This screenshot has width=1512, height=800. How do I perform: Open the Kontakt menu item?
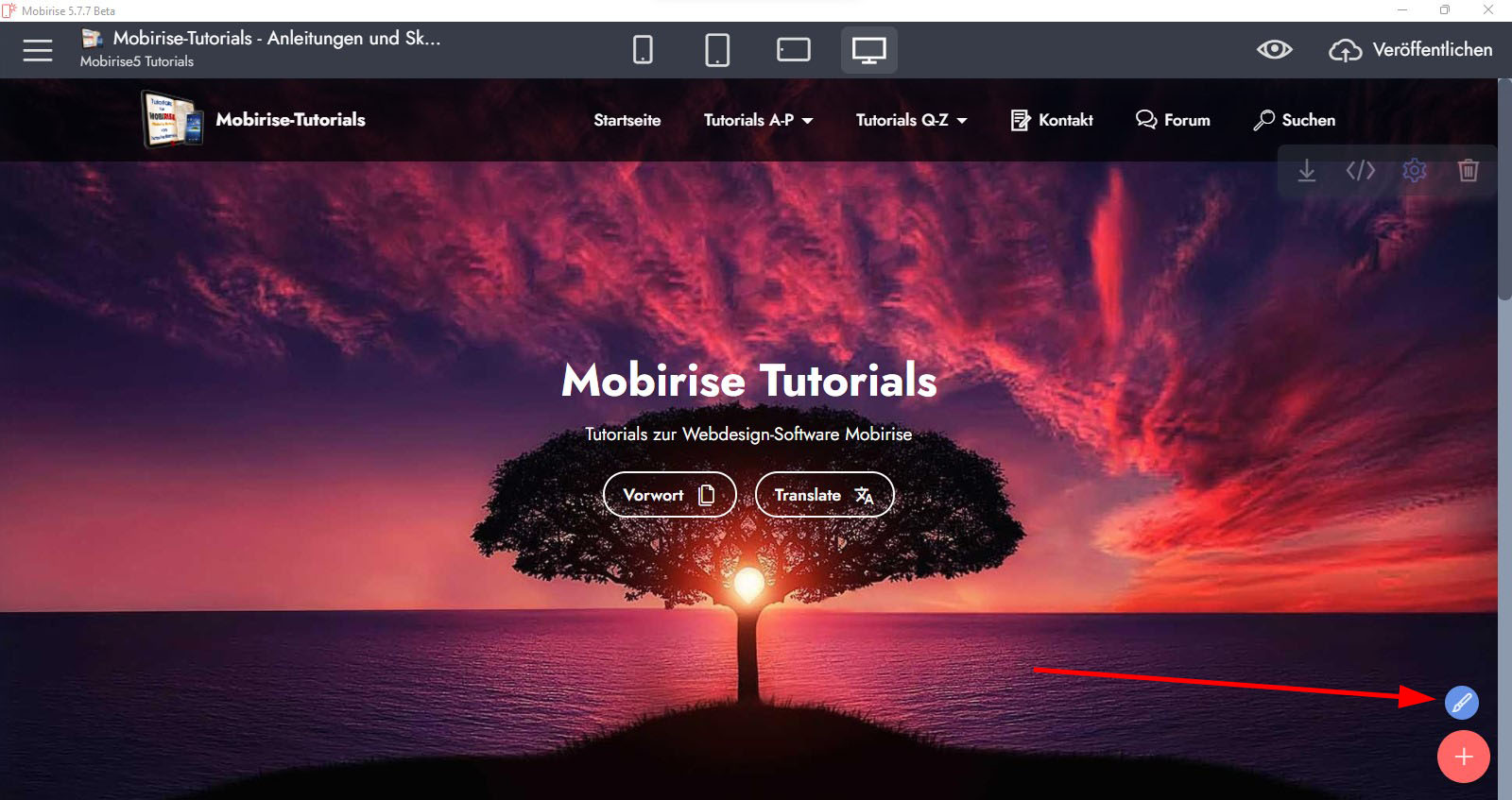point(1052,120)
